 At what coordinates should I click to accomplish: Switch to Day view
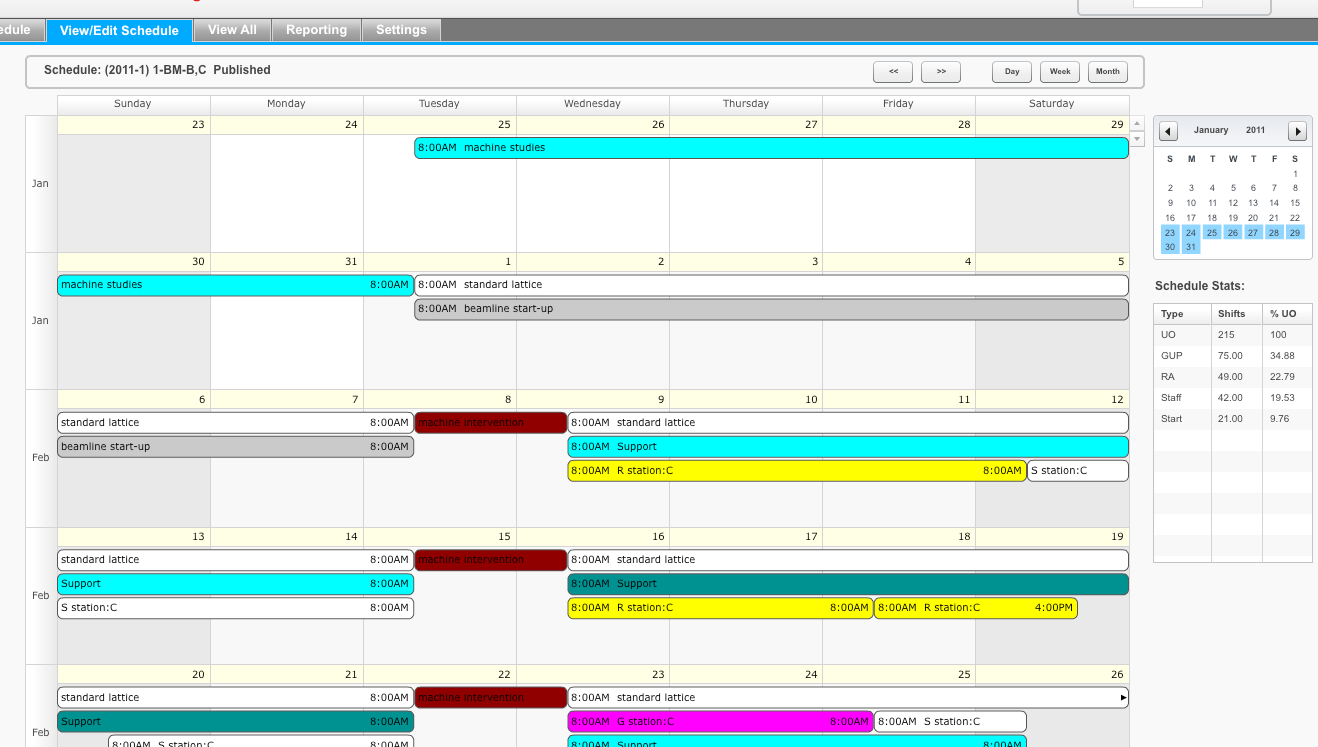click(1012, 72)
